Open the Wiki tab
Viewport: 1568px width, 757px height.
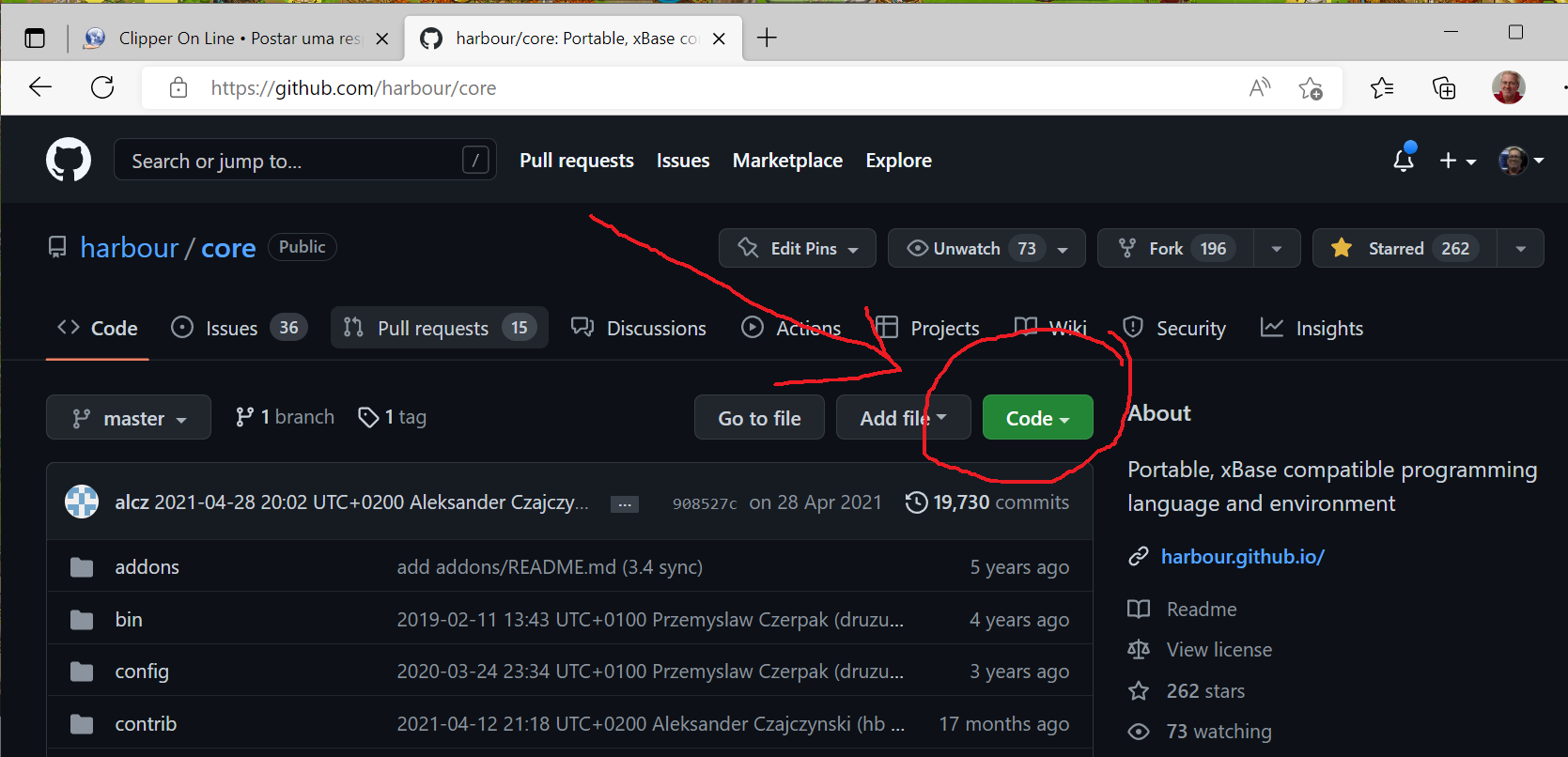(x=1050, y=328)
